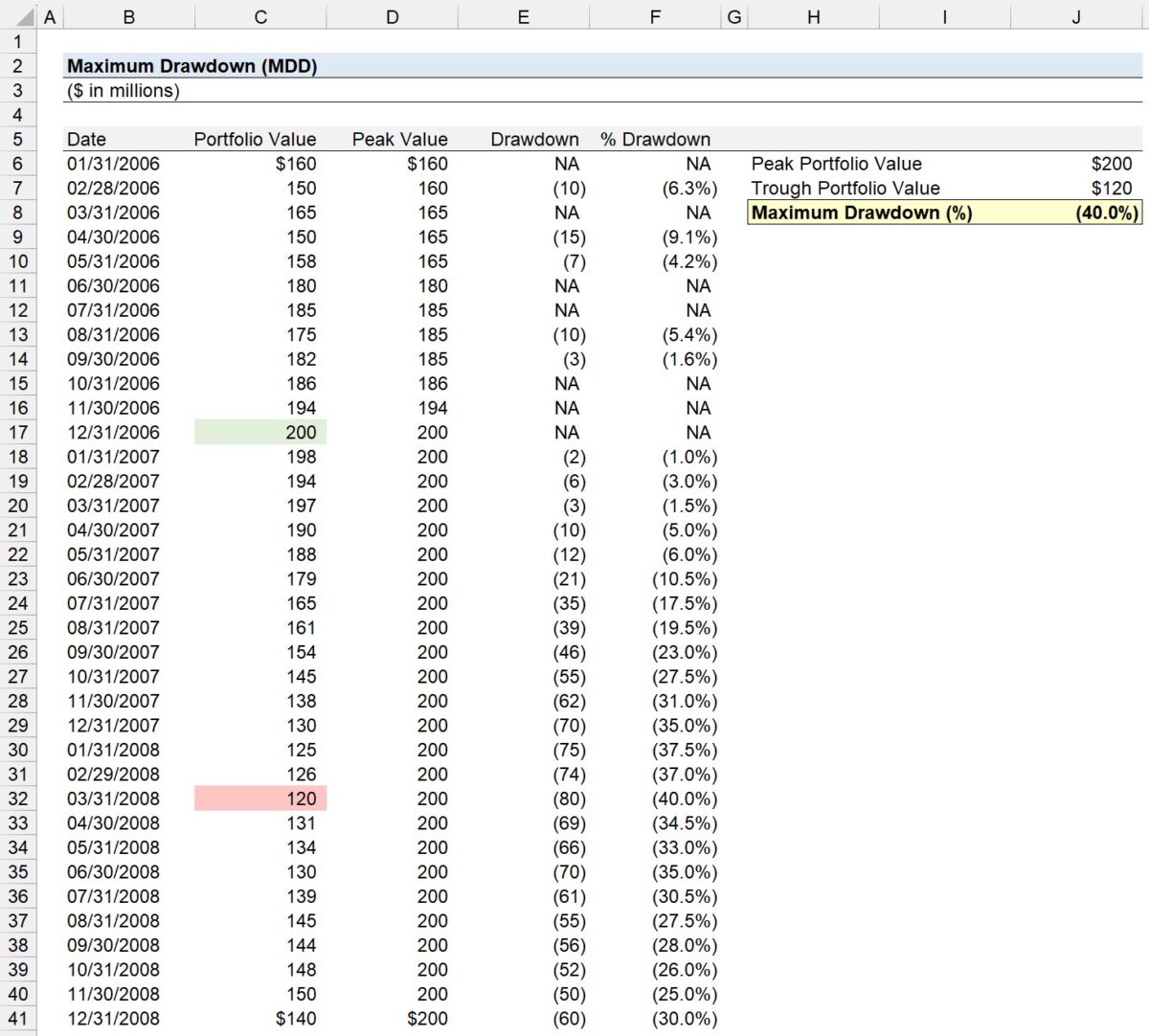The image size is (1149, 1036).
Task: Select column header C
Action: (x=260, y=15)
